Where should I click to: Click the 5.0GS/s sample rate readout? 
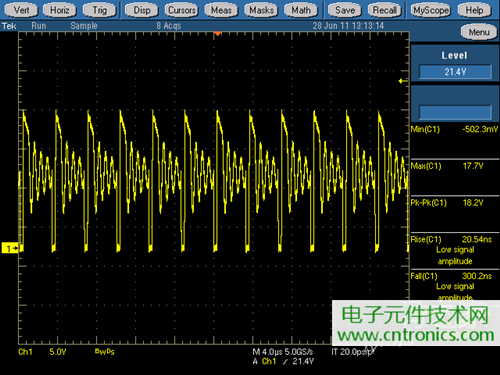tap(299, 352)
